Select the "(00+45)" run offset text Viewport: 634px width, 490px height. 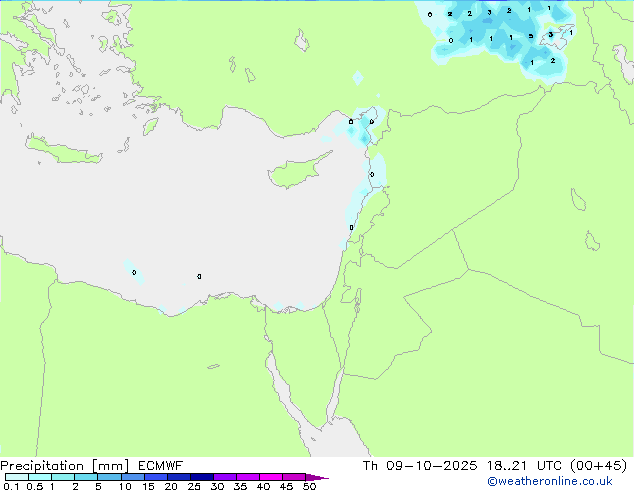pyautogui.click(x=598, y=466)
